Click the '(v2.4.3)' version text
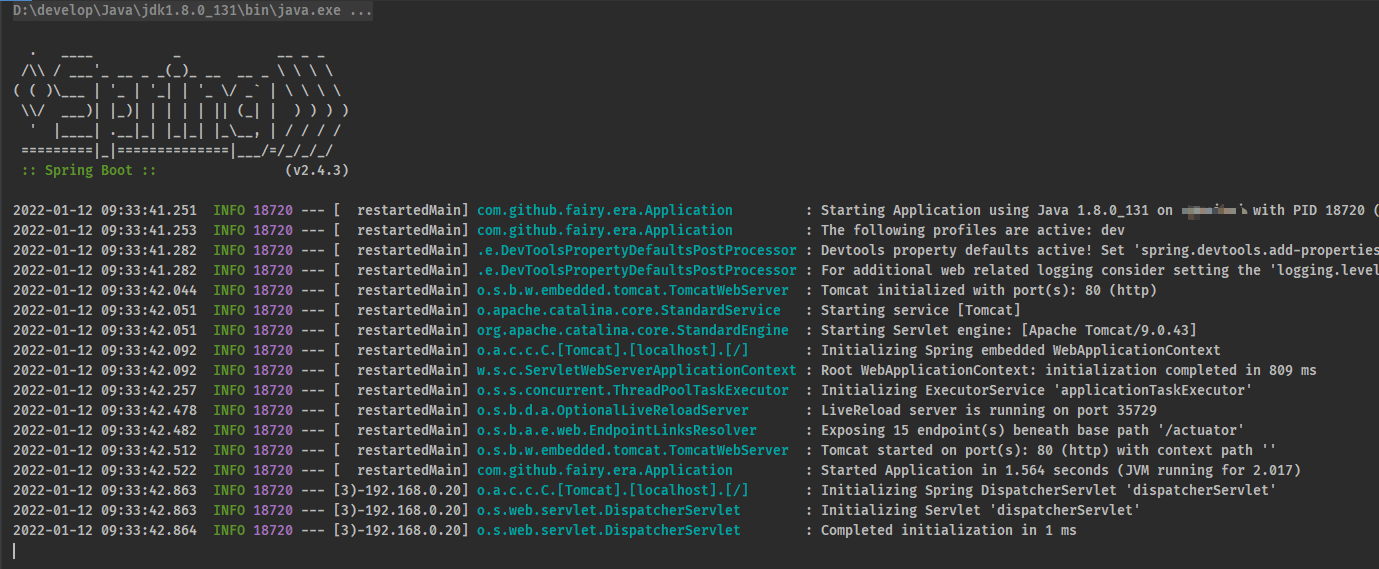 316,170
